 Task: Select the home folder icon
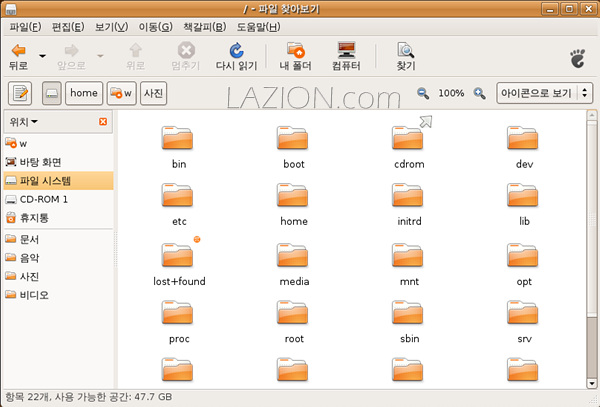point(292,195)
